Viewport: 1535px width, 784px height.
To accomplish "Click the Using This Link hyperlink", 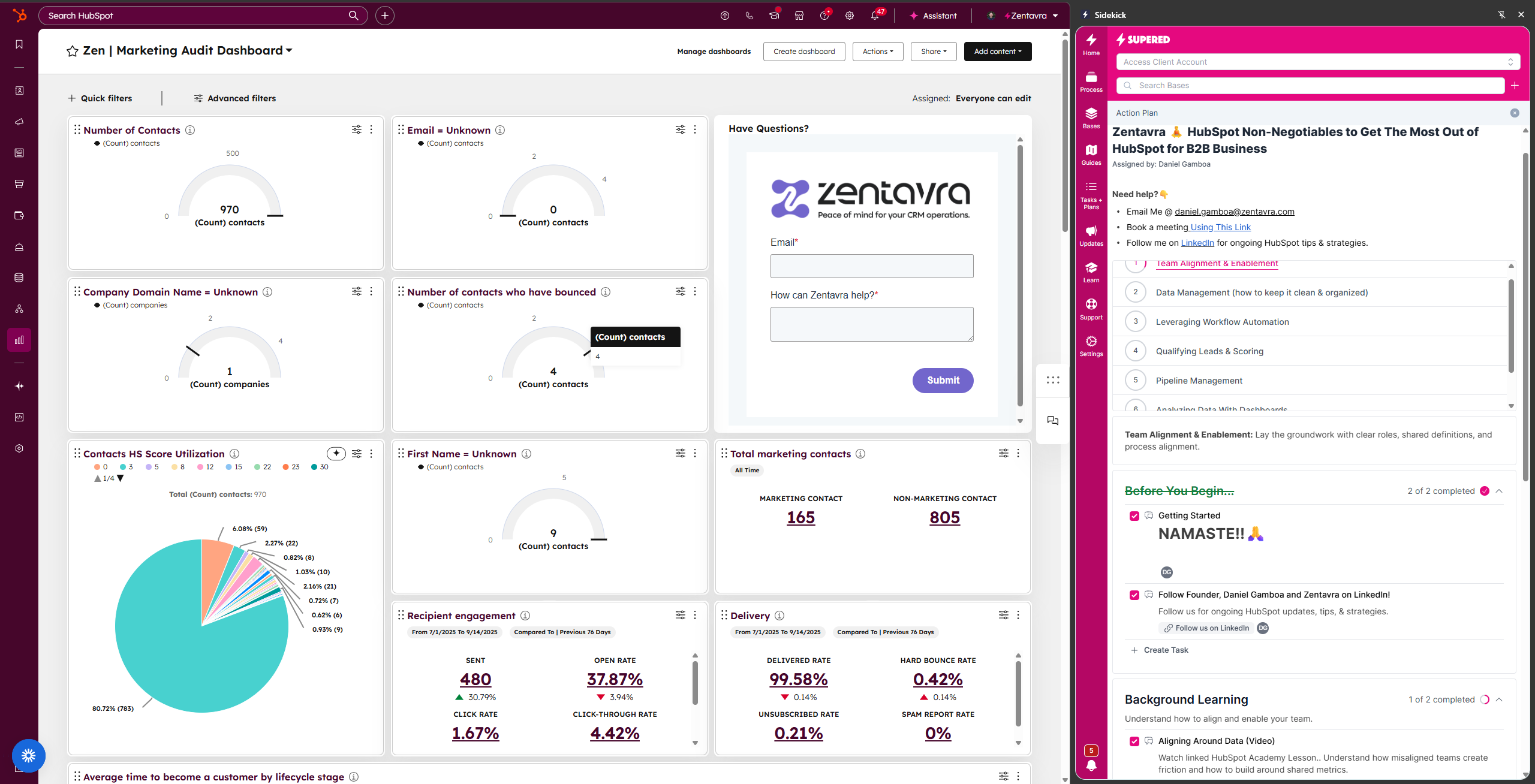I will click(x=1220, y=227).
